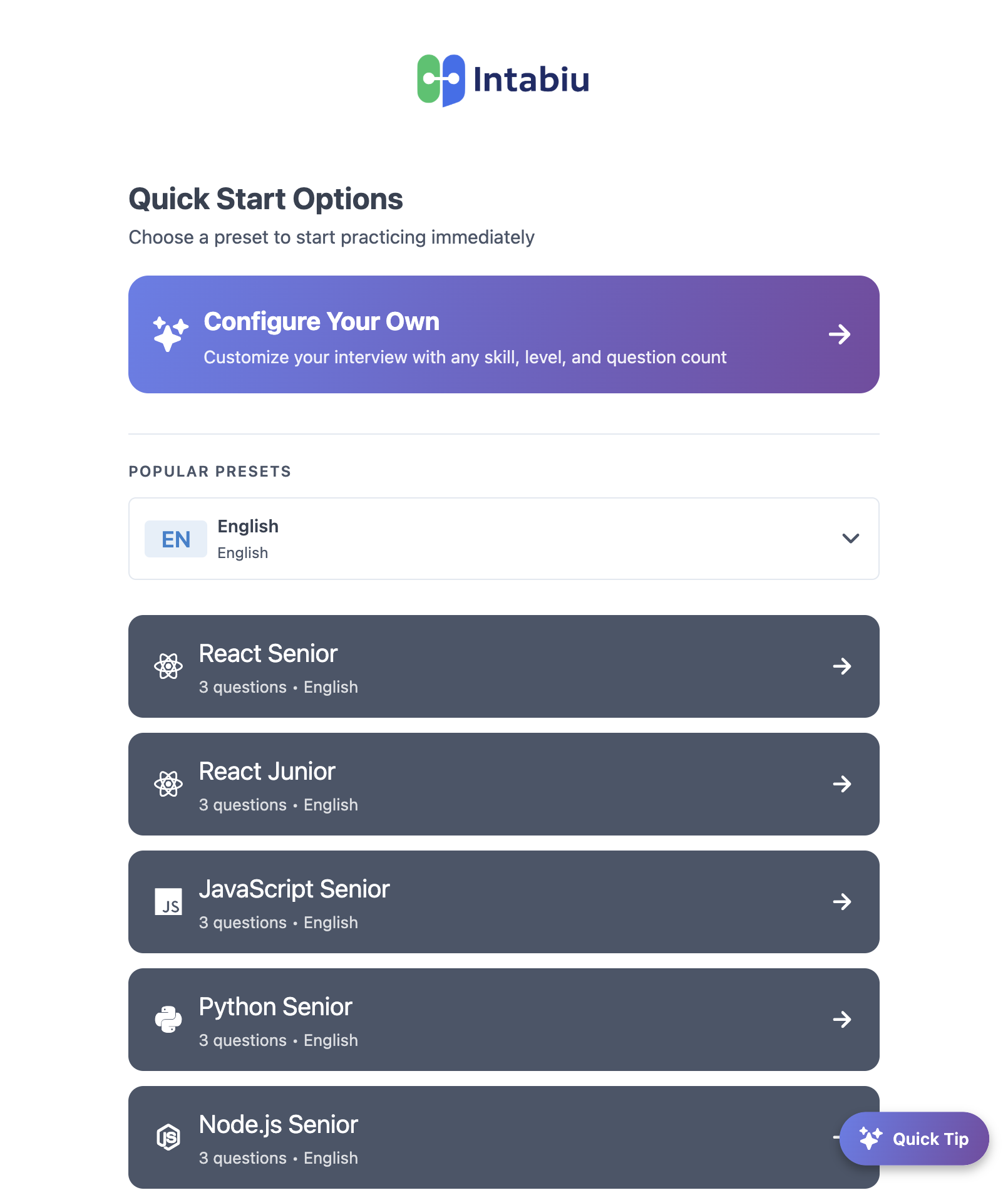The height and width of the screenshot is (1195, 1008).
Task: Click the Node.js hexagon icon on Node.js Senior
Action: pyautogui.click(x=168, y=1137)
